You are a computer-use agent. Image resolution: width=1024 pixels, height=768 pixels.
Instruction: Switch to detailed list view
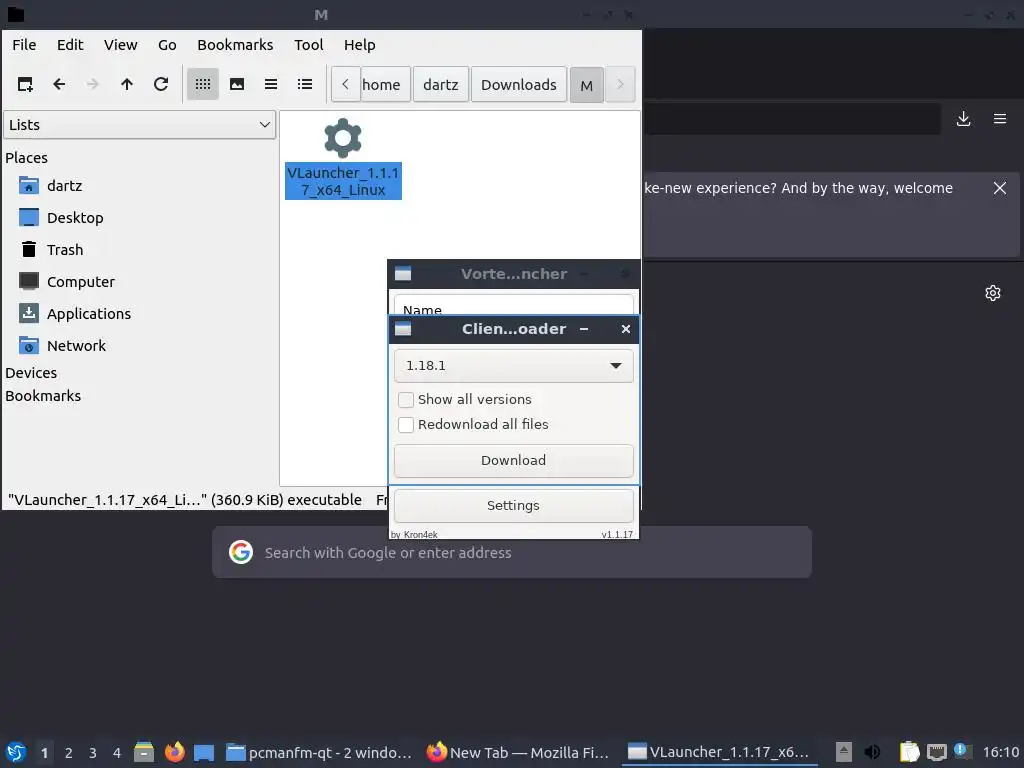point(305,84)
